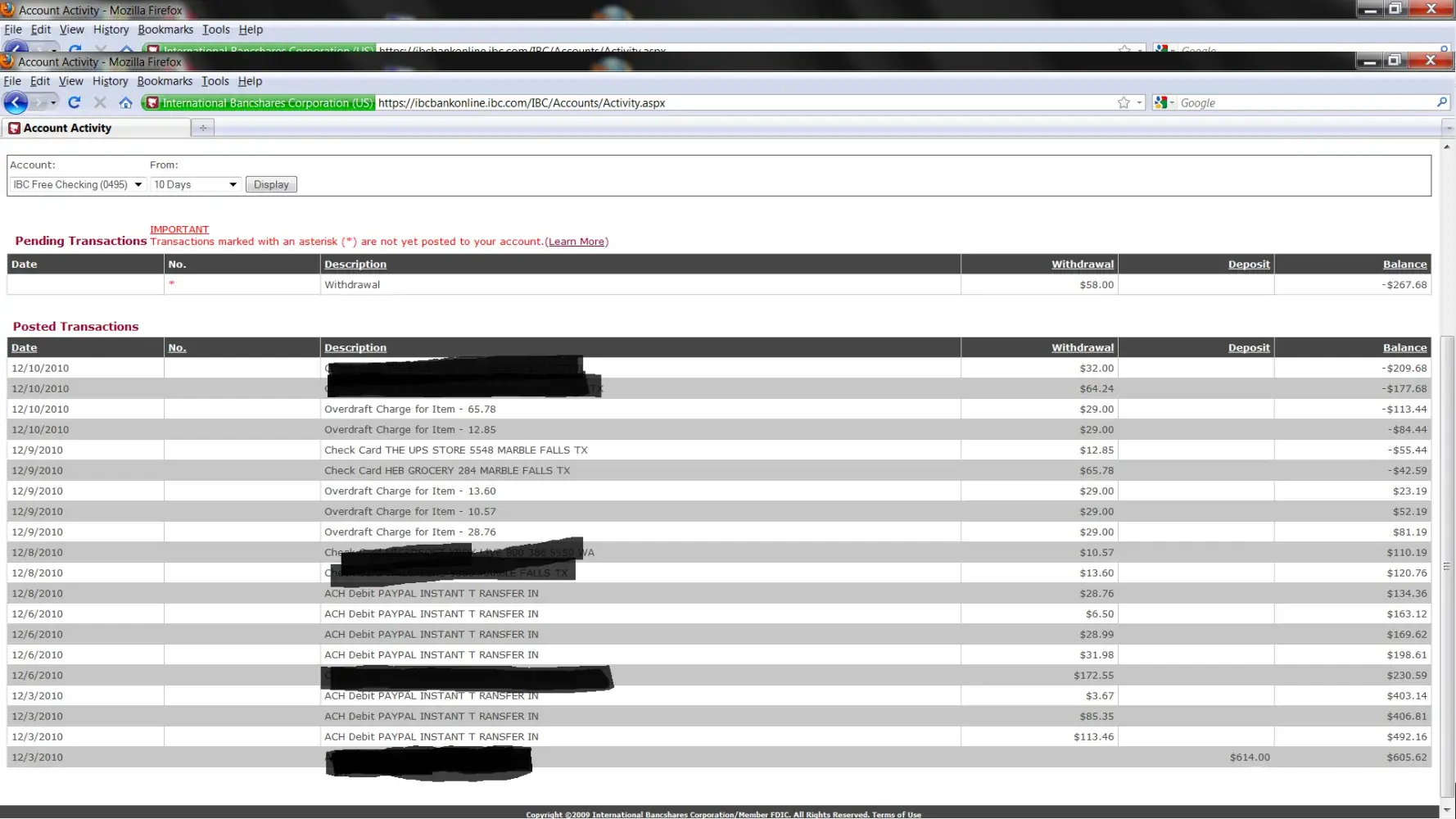This screenshot has width=1456, height=819.
Task: Click the magnifier icon in Google search box
Action: (1442, 102)
